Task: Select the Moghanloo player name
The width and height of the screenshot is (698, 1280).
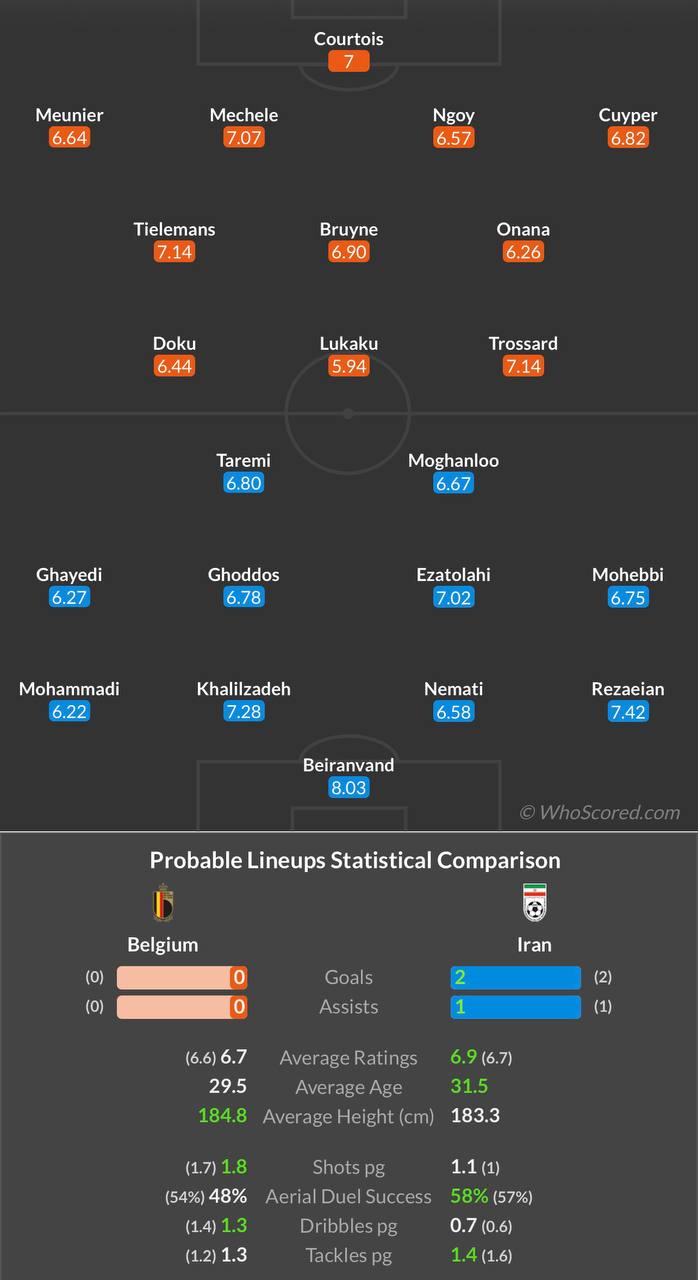Action: [x=453, y=461]
